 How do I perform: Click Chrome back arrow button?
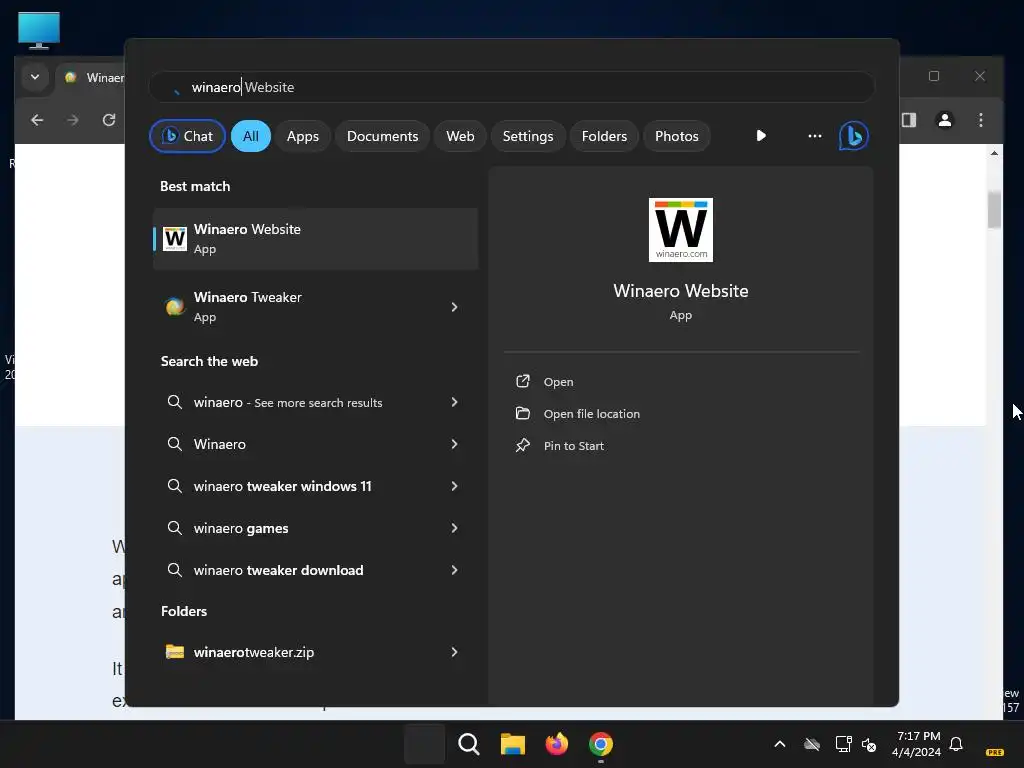(37, 120)
